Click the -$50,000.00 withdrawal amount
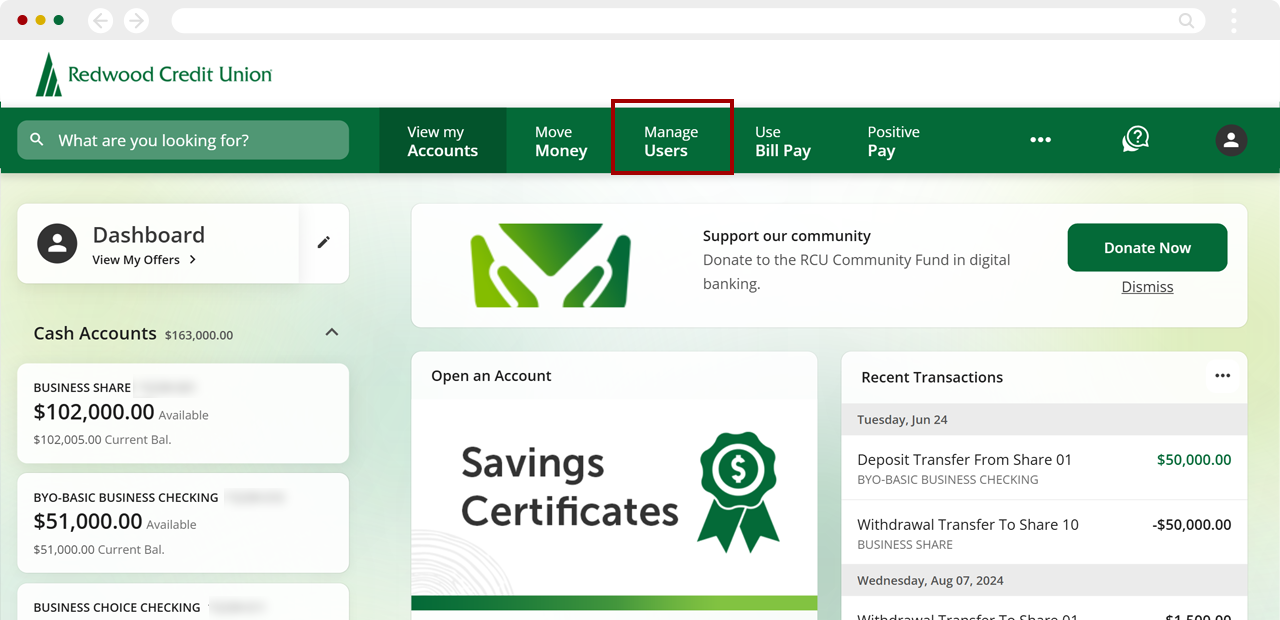This screenshot has width=1280, height=620. coord(1191,525)
